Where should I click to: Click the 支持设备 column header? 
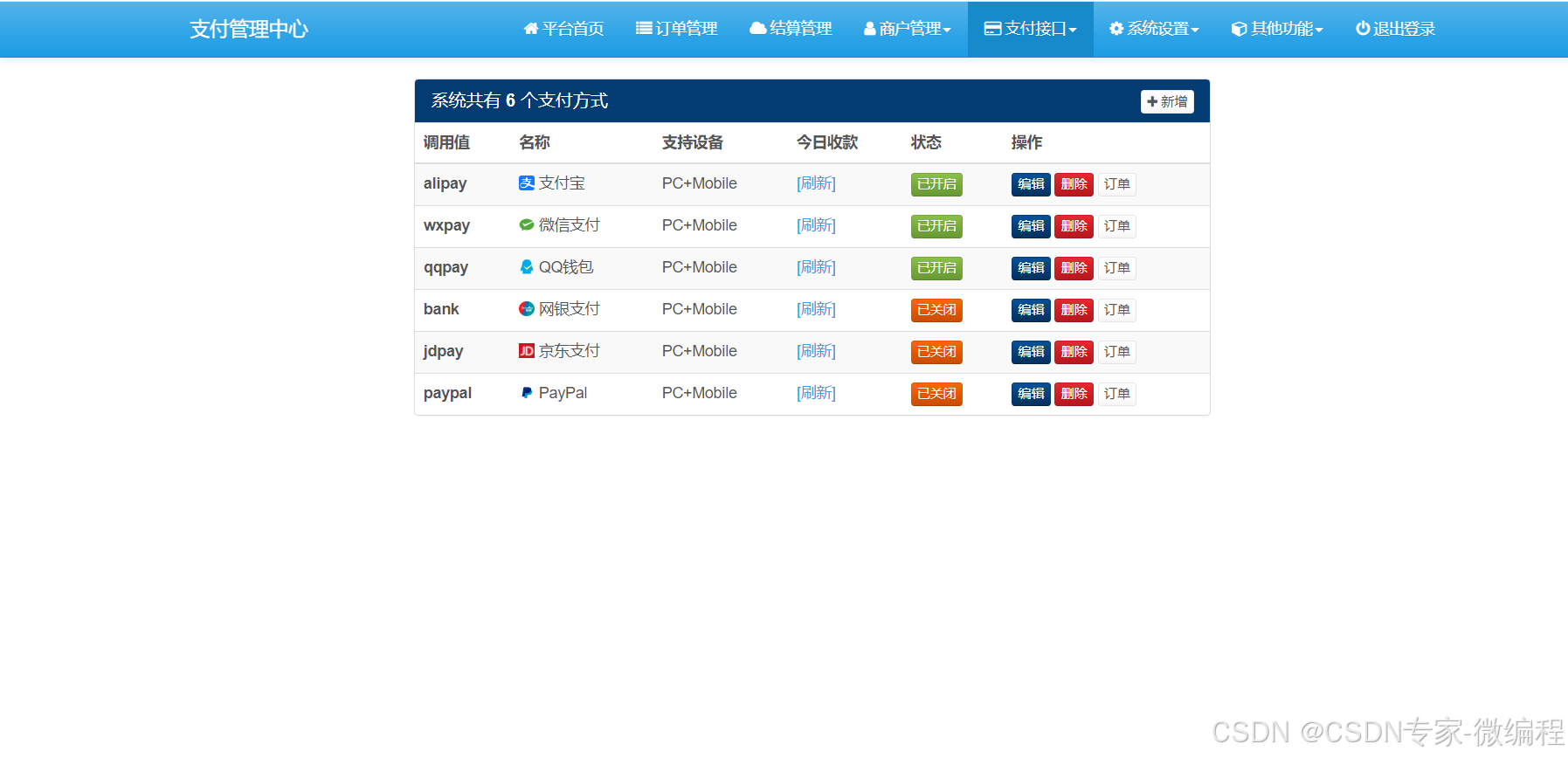point(692,142)
